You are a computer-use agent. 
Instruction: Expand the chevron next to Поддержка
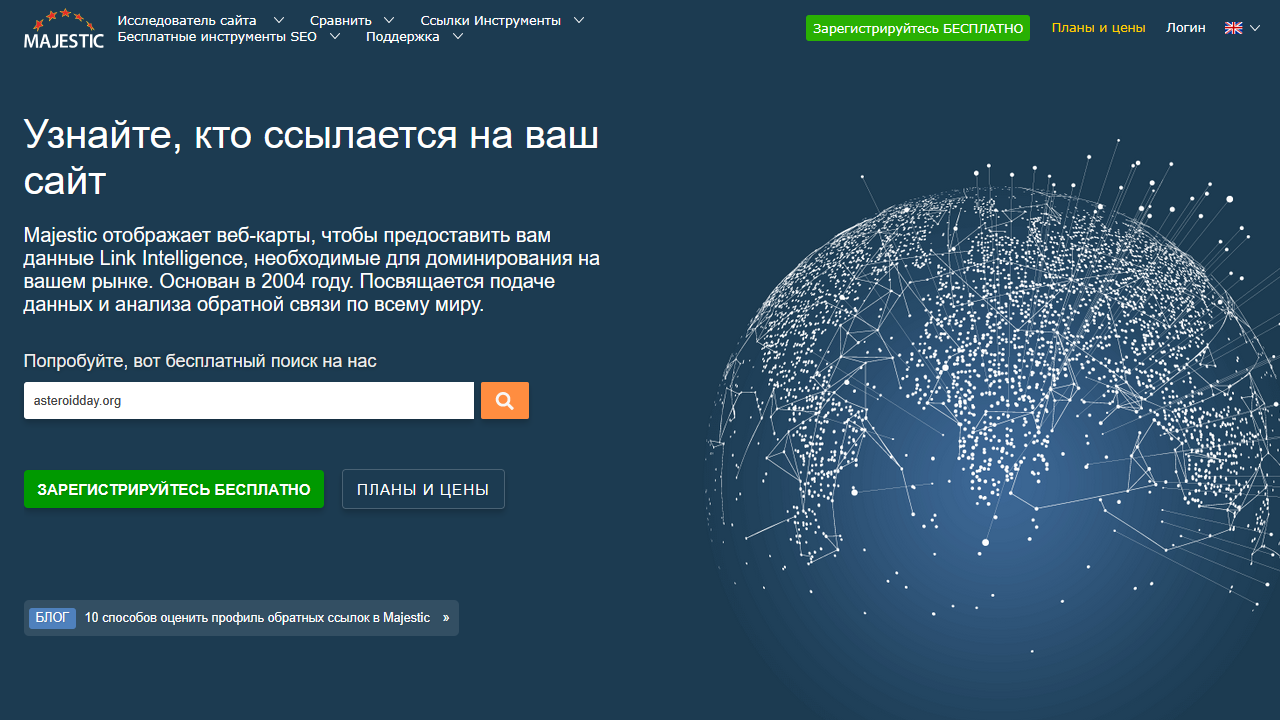(x=457, y=37)
